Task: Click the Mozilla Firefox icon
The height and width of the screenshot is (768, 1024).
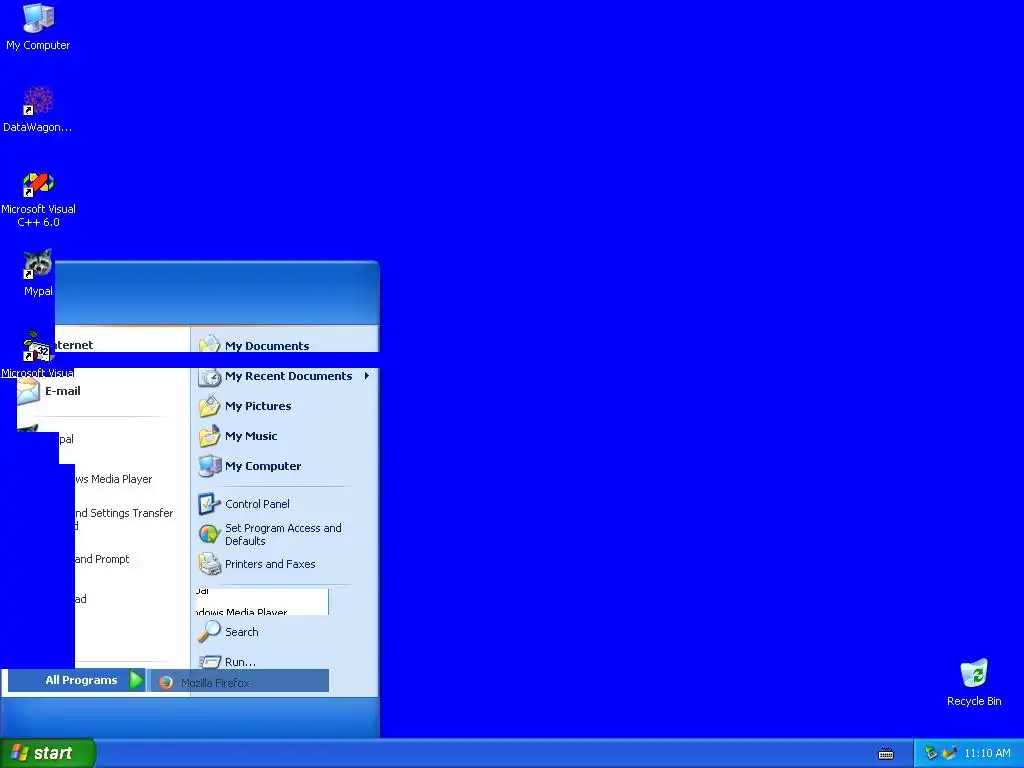Action: pyautogui.click(x=167, y=682)
